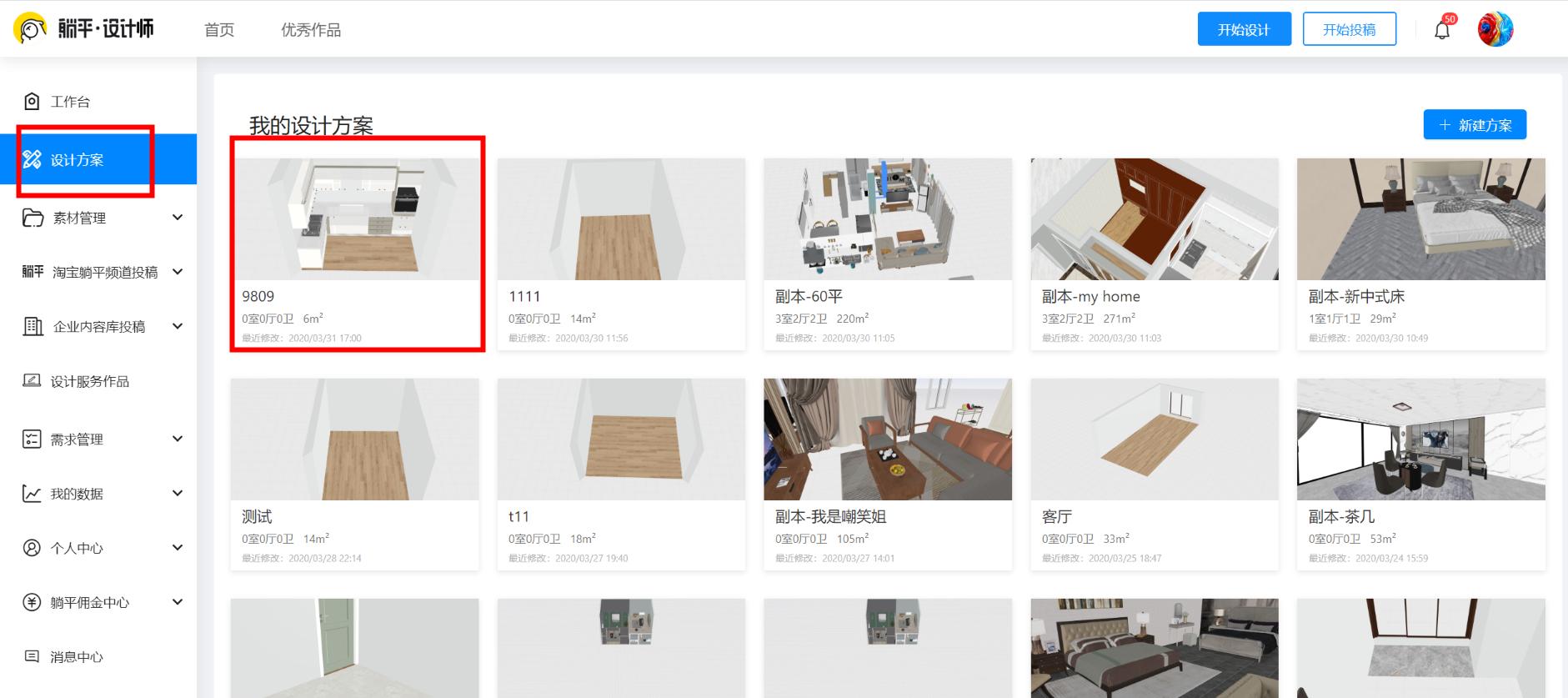Screen dimensions: 1568x698
Task: Select the 工作台 workbench icon
Action: 32,102
